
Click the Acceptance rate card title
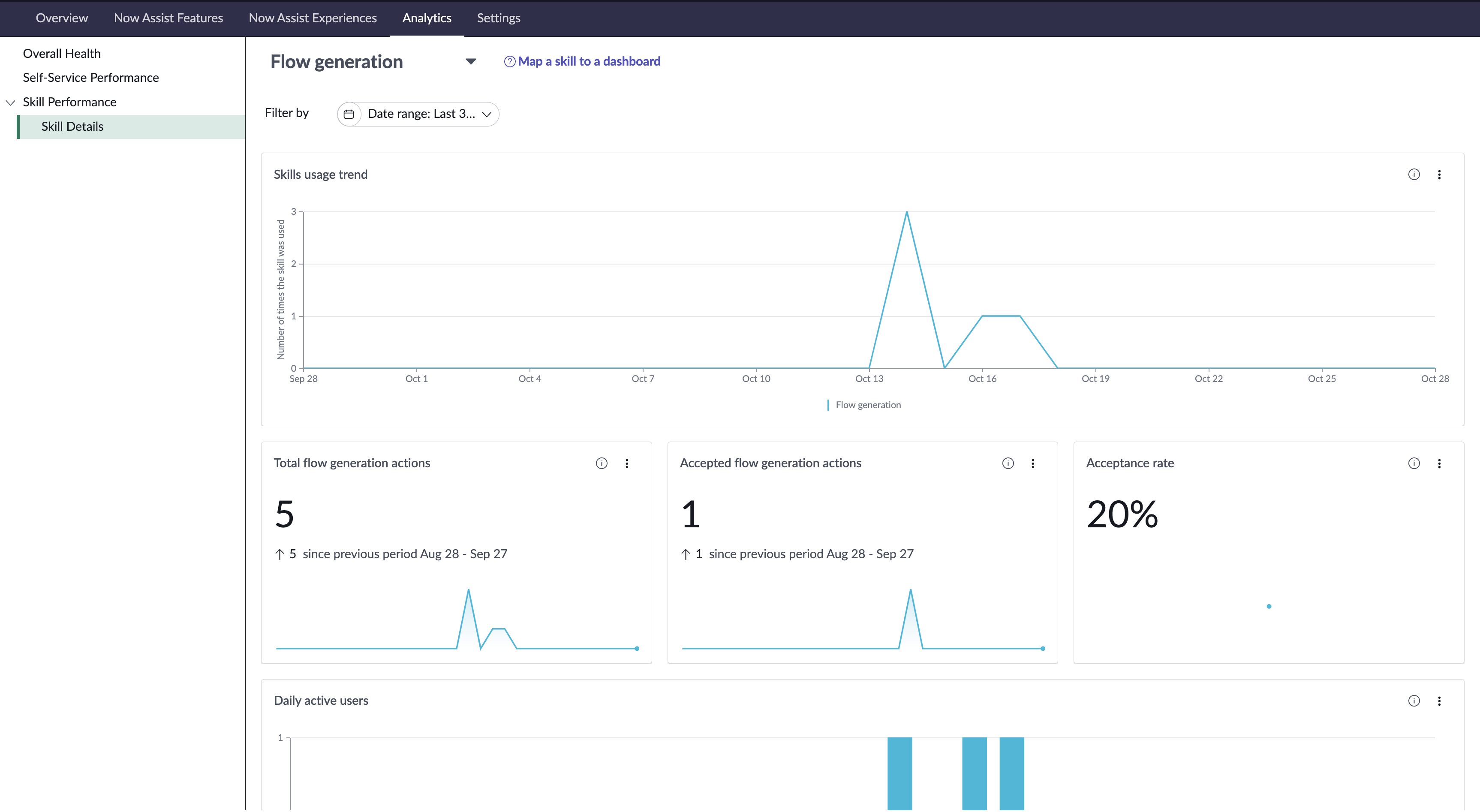coord(1130,463)
